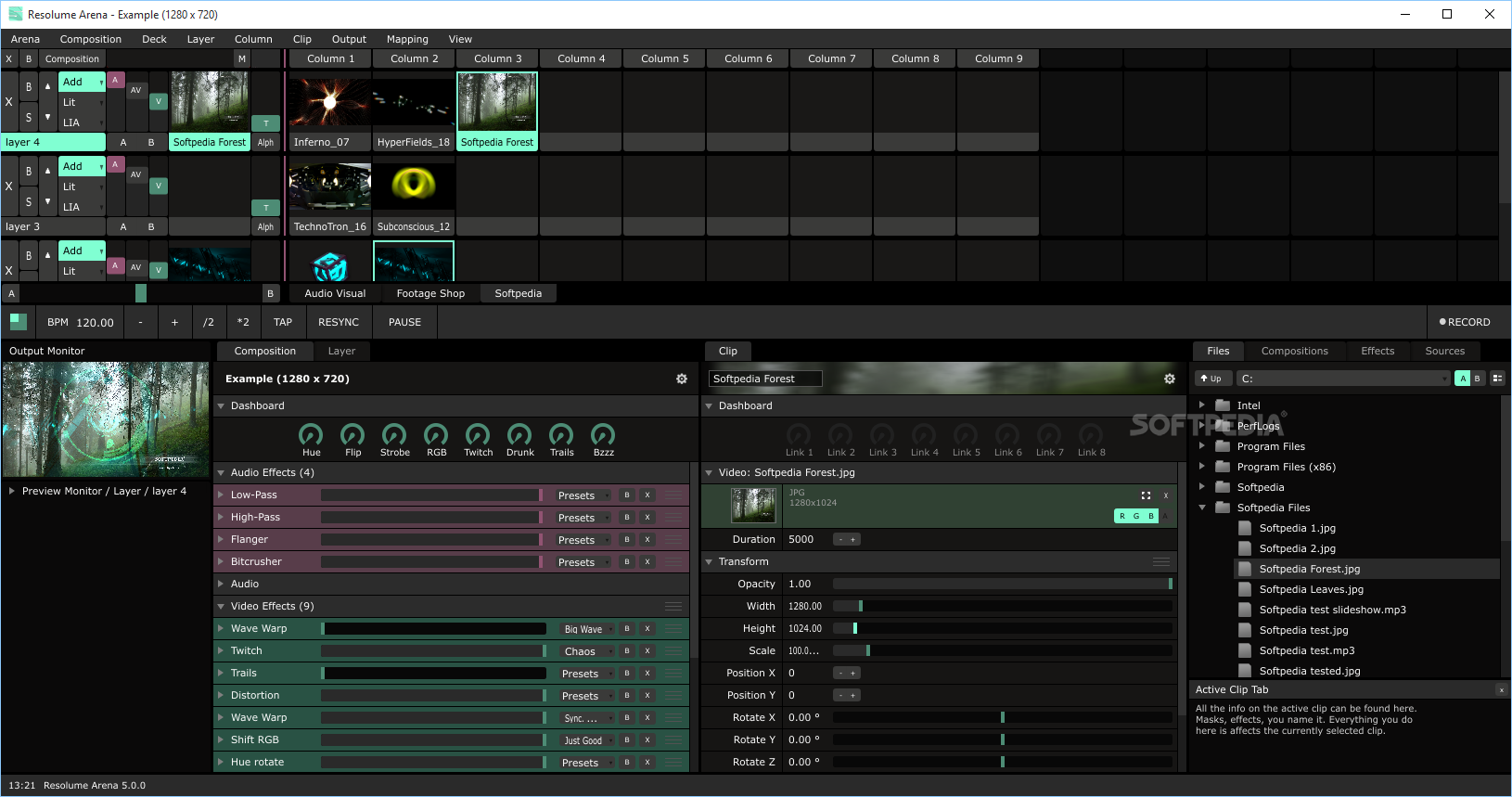The image size is (1512, 797).
Task: Collapse the Softpedia Files folder
Action: click(x=1202, y=508)
